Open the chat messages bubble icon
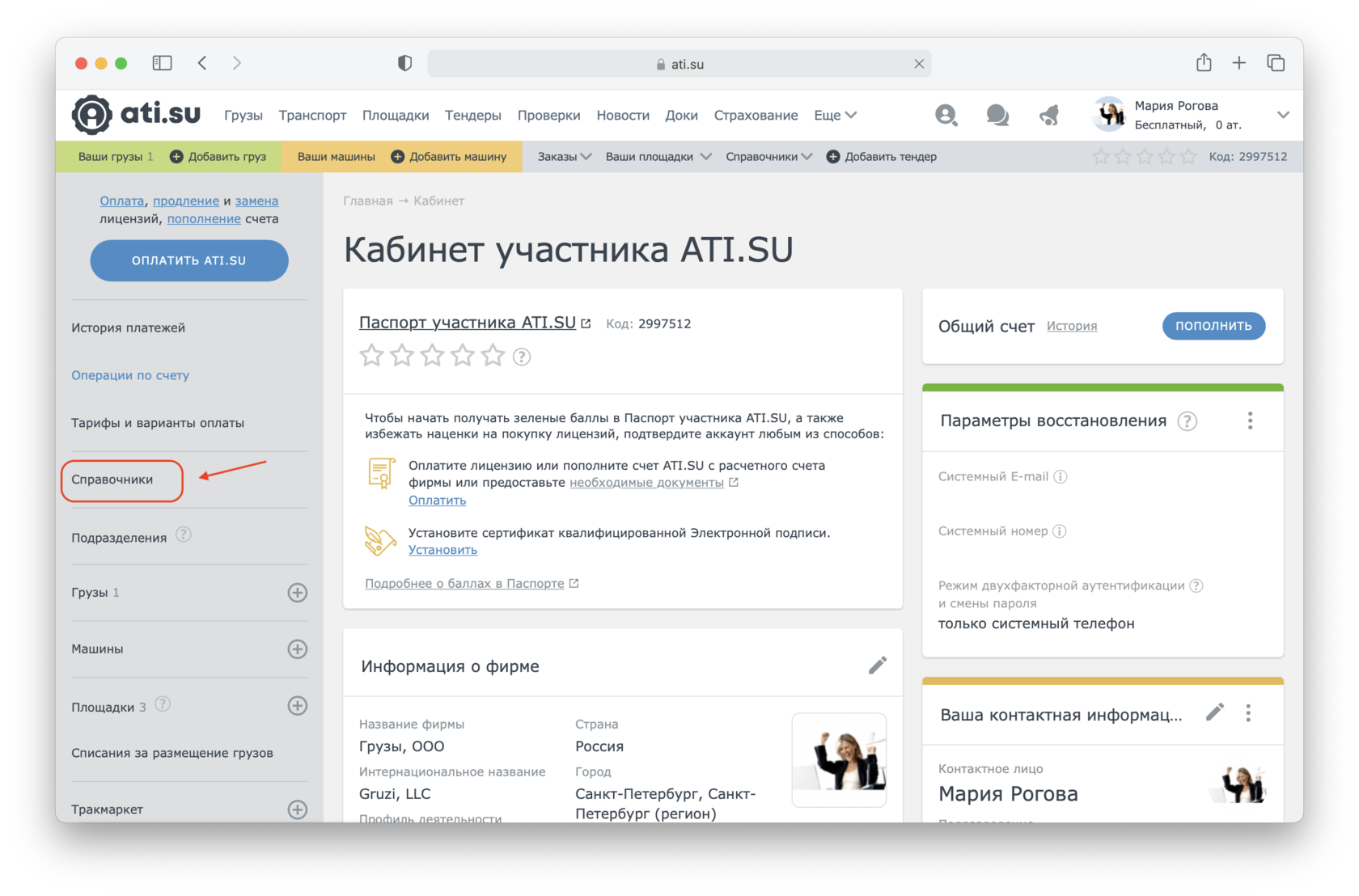 [997, 116]
